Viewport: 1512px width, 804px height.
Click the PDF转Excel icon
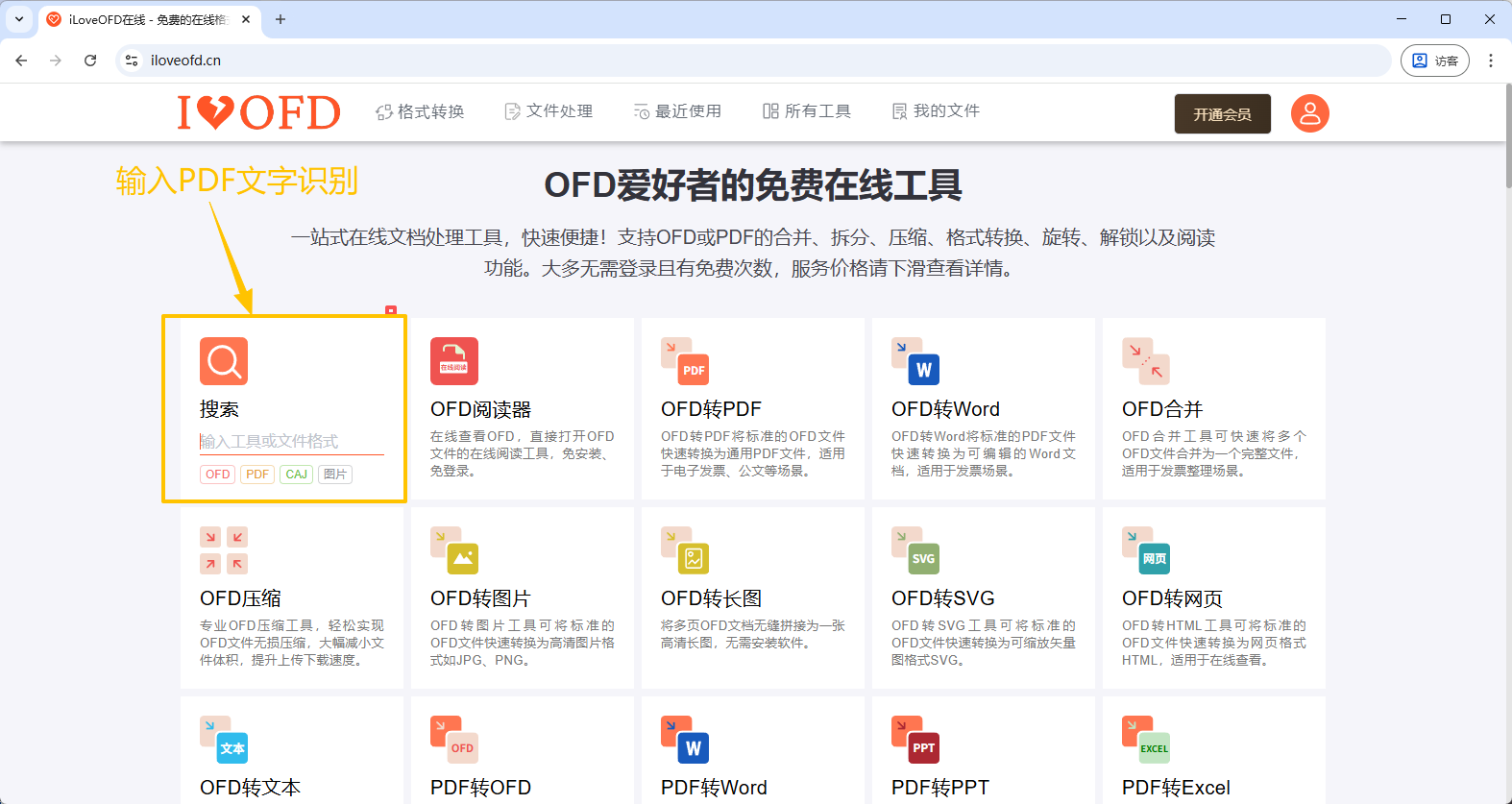1146,740
